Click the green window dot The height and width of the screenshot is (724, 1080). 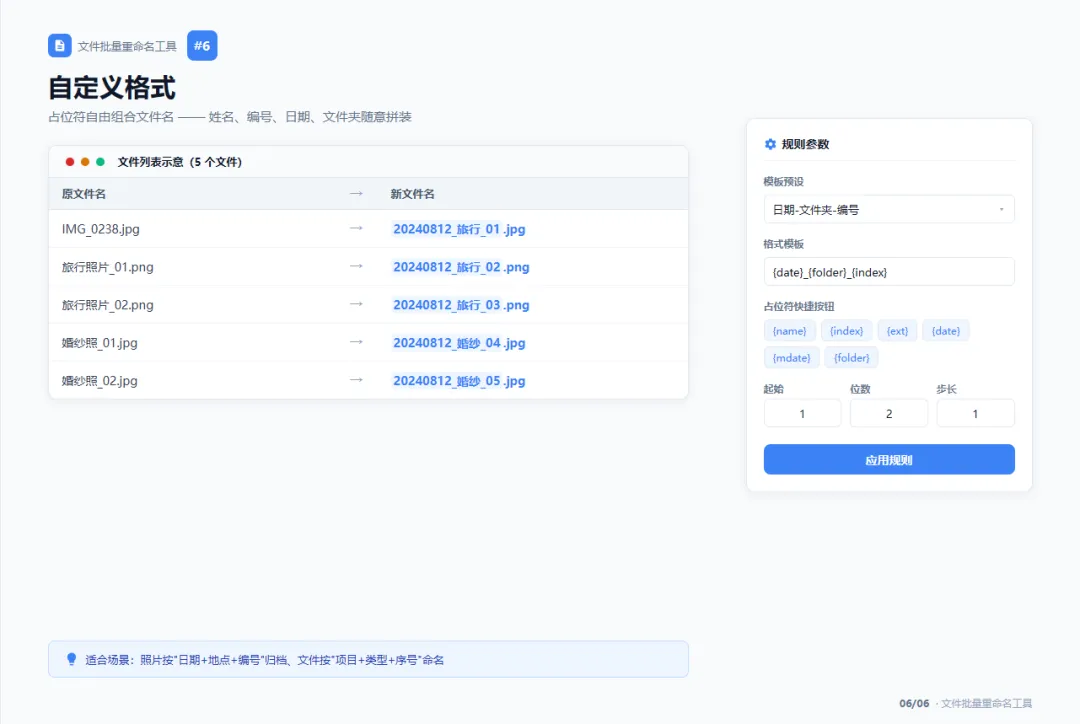(x=100, y=162)
